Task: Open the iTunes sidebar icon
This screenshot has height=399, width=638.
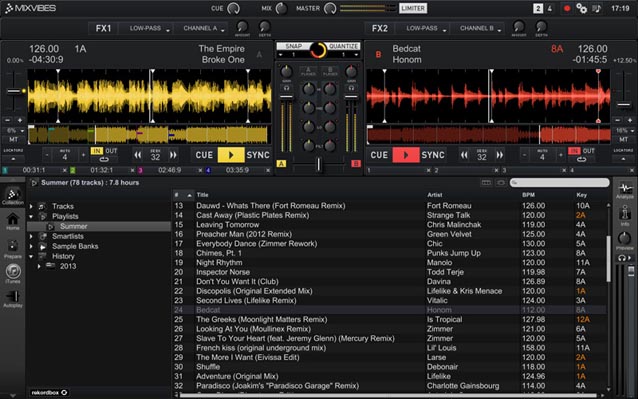Action: 13,273
